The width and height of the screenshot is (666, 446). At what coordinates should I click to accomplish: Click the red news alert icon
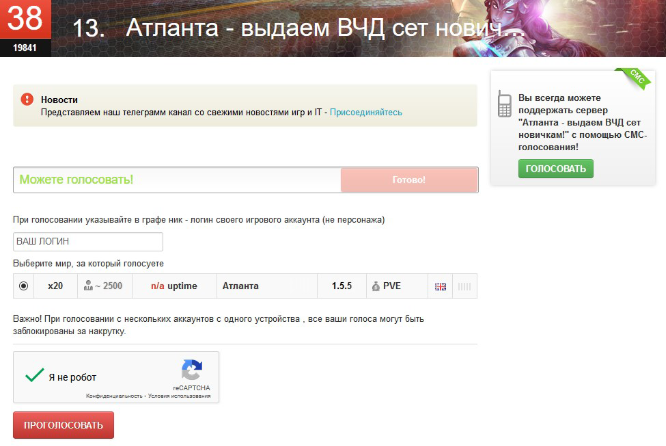click(27, 99)
